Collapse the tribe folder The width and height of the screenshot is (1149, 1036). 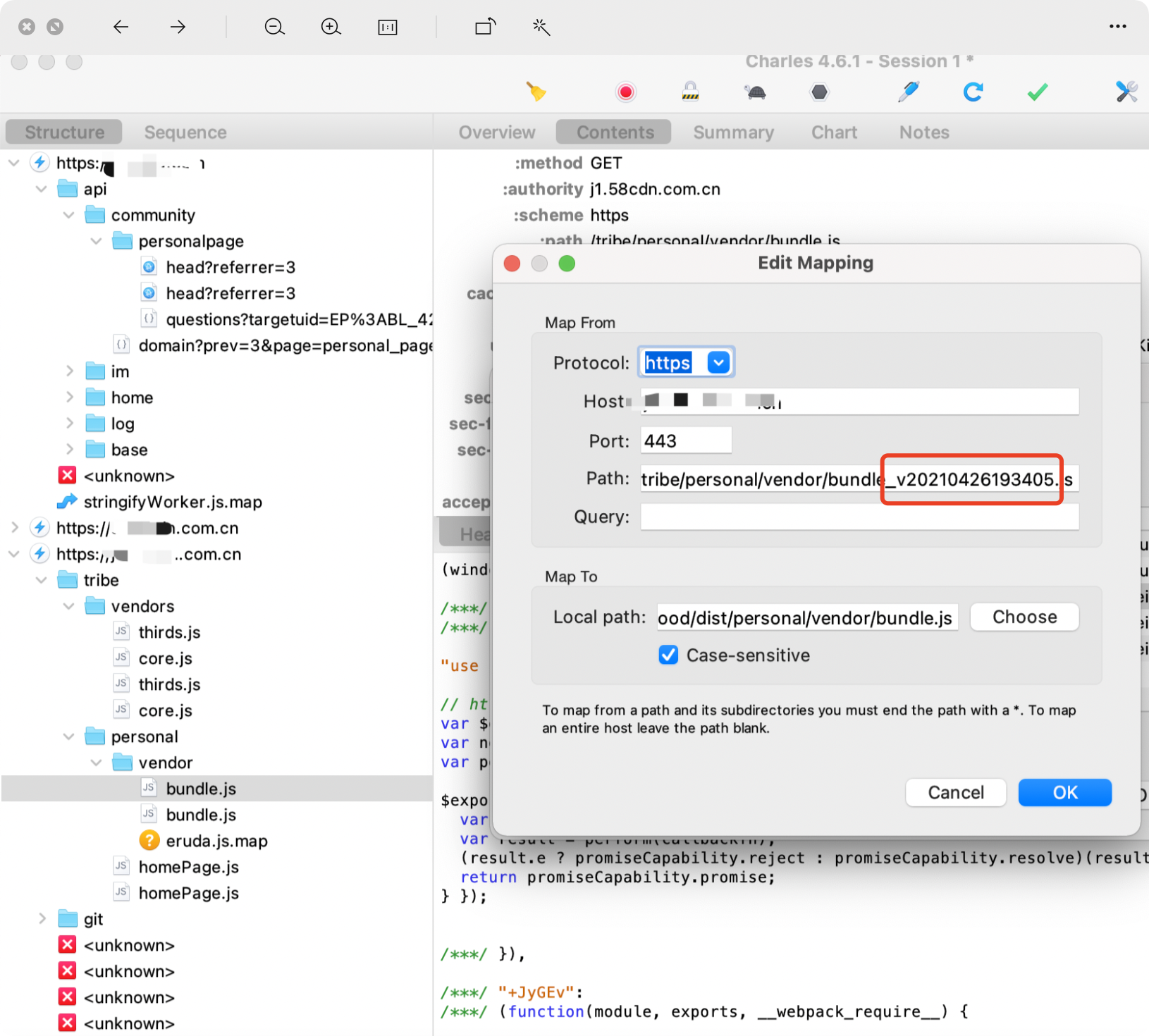(42, 580)
